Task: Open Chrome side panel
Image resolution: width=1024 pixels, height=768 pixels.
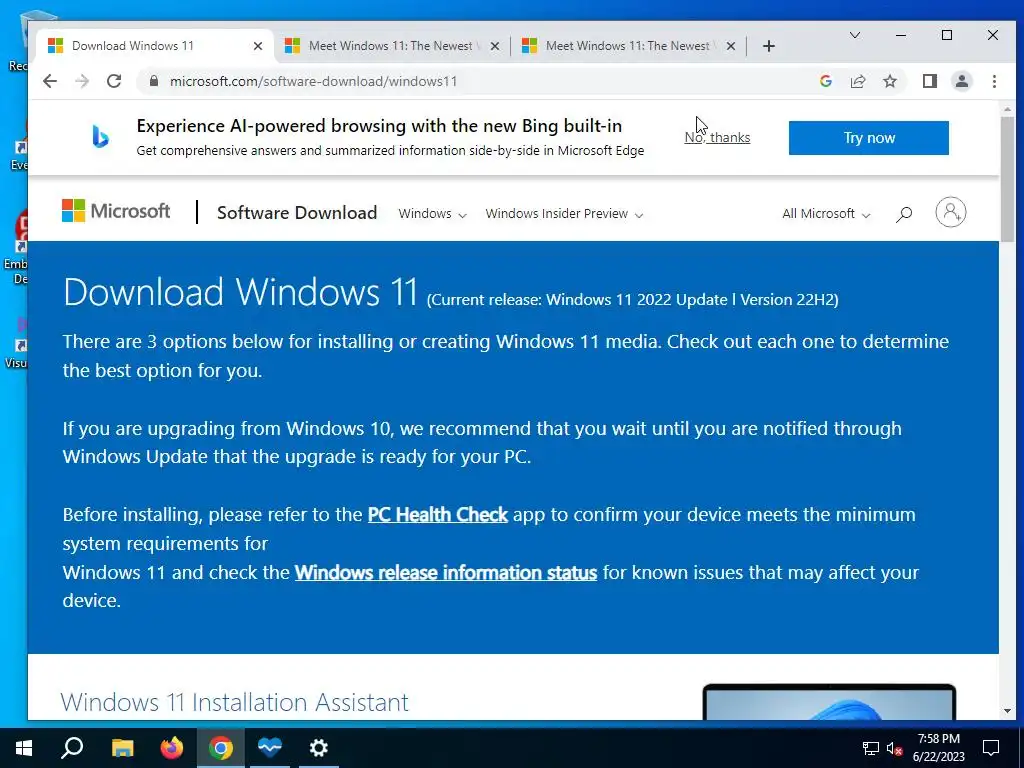Action: [x=929, y=81]
